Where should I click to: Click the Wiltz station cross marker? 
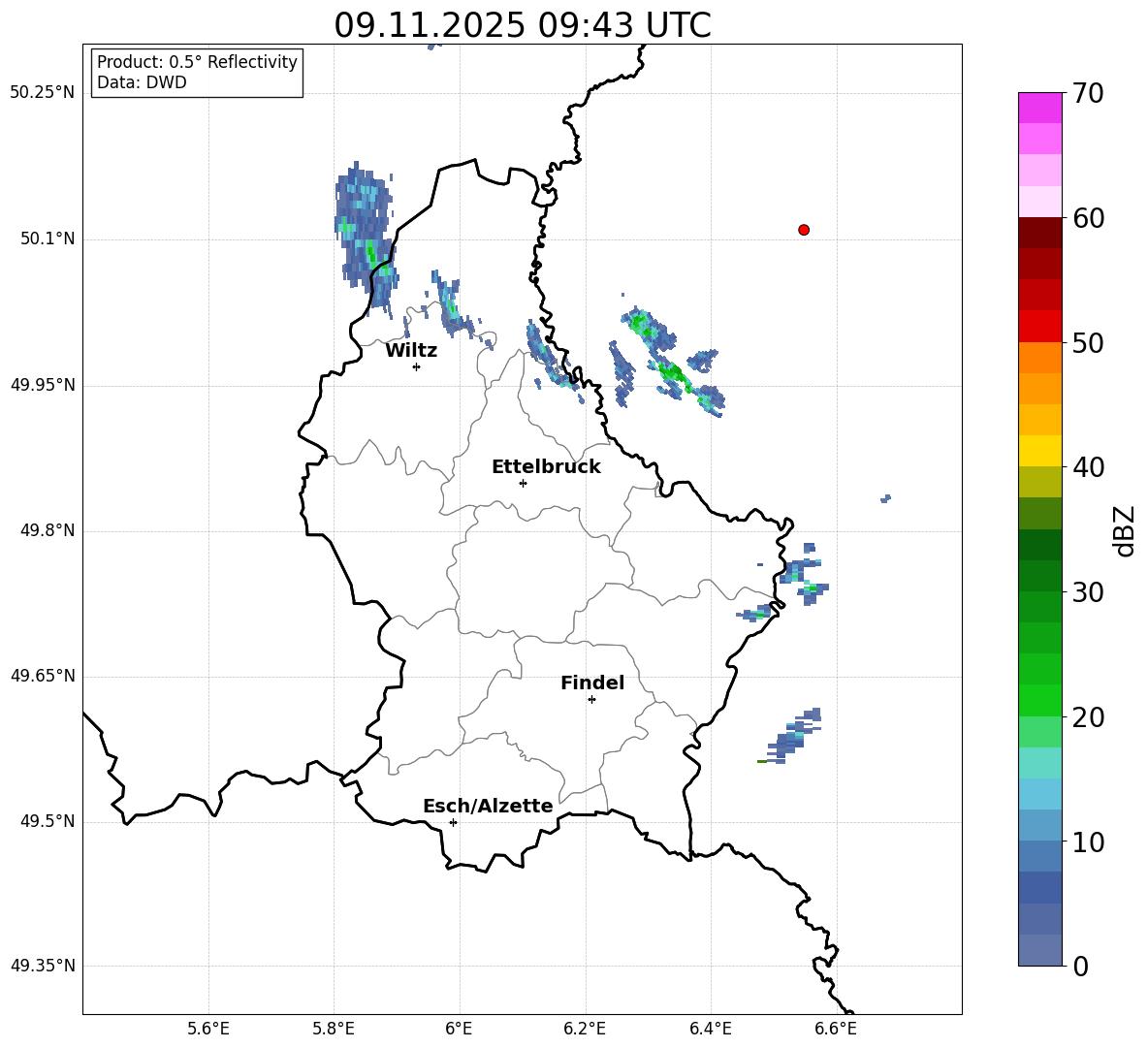(x=417, y=366)
